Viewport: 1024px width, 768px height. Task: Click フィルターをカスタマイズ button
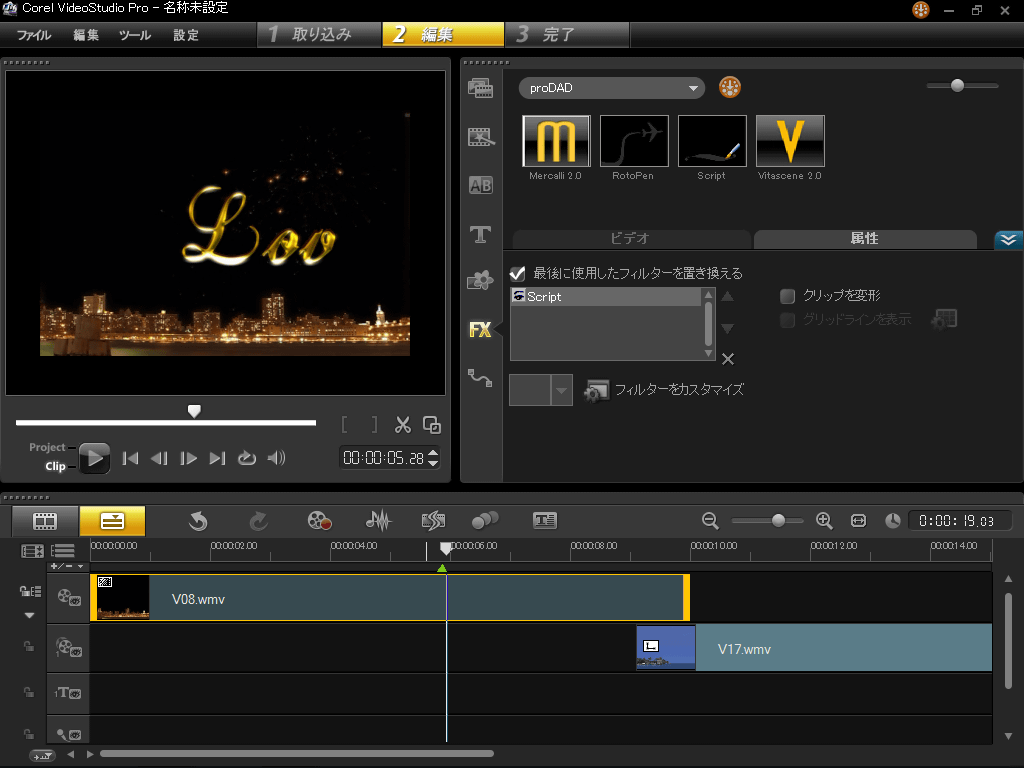[x=664, y=391]
